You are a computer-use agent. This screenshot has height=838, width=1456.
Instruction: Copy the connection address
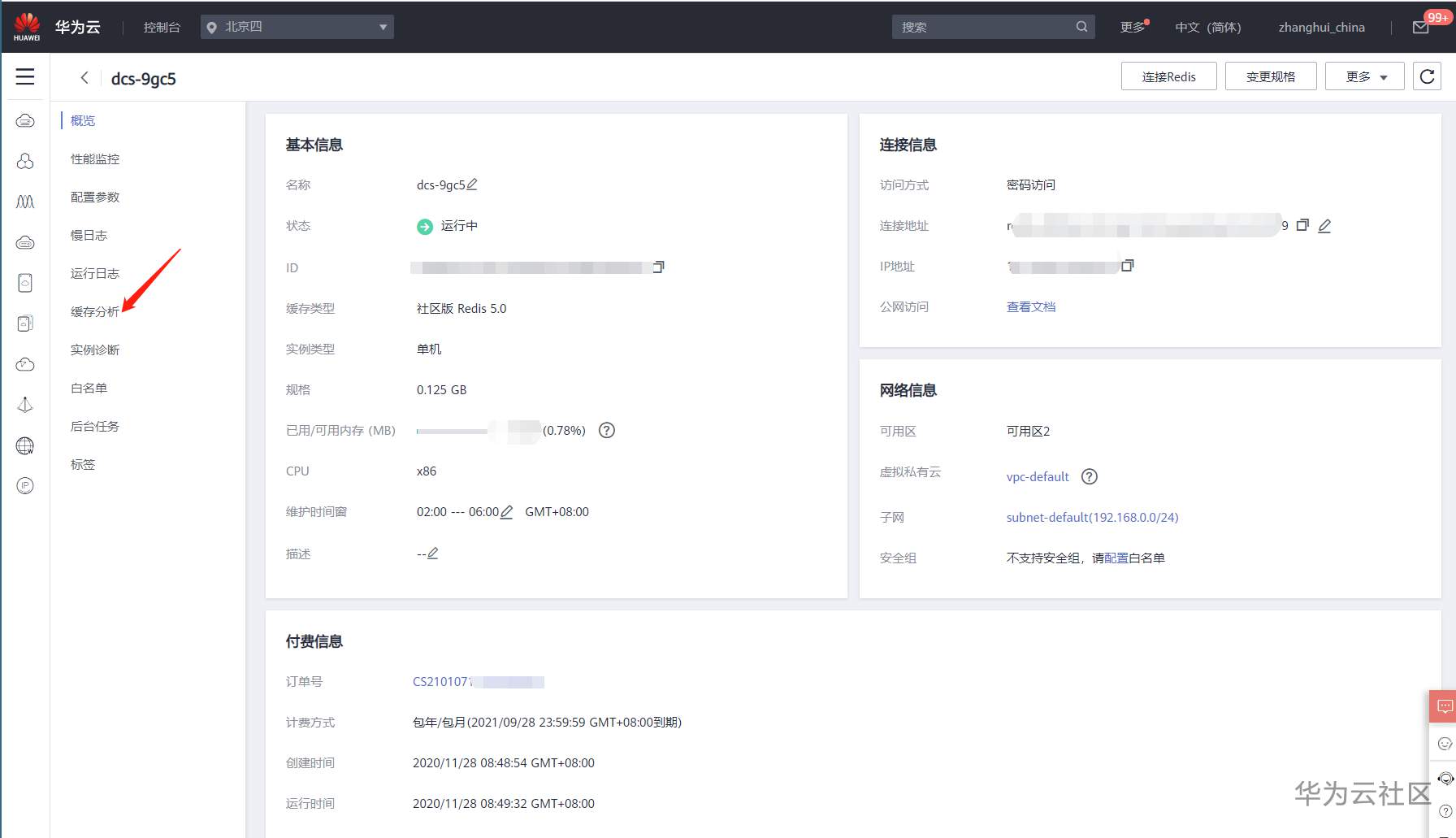1302,225
